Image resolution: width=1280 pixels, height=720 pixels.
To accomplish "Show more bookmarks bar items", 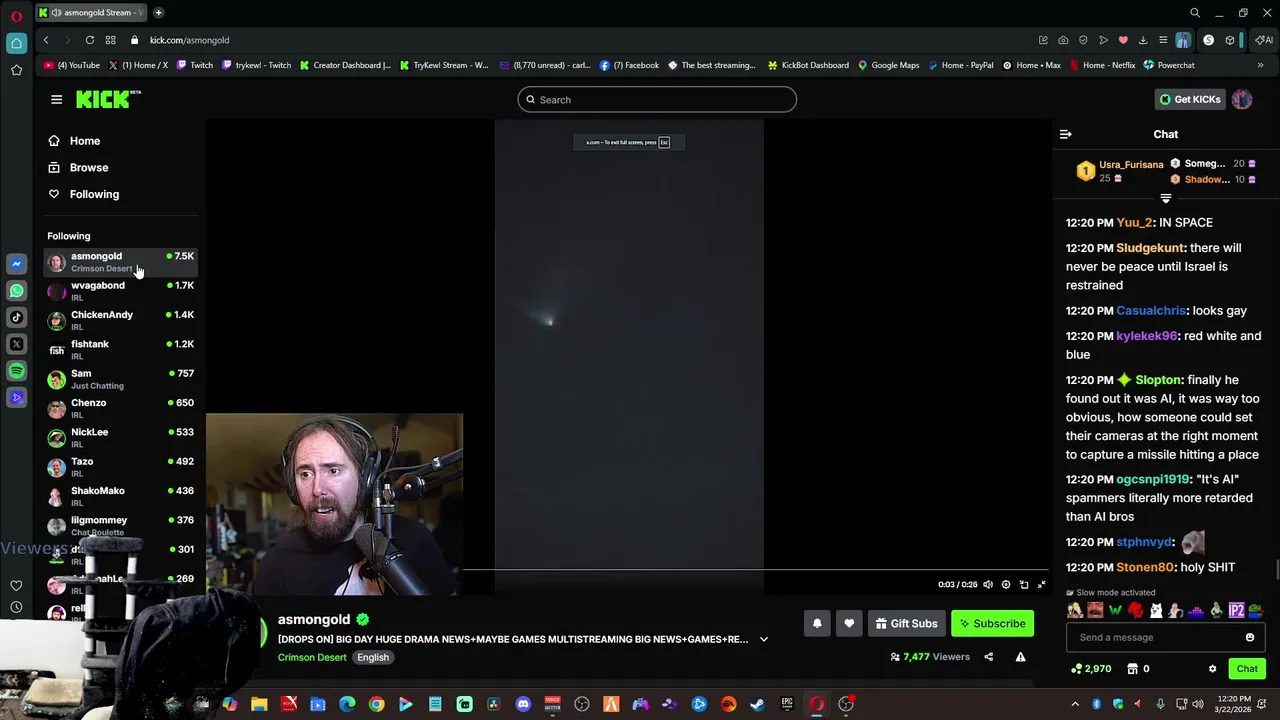I will pos(1260,65).
